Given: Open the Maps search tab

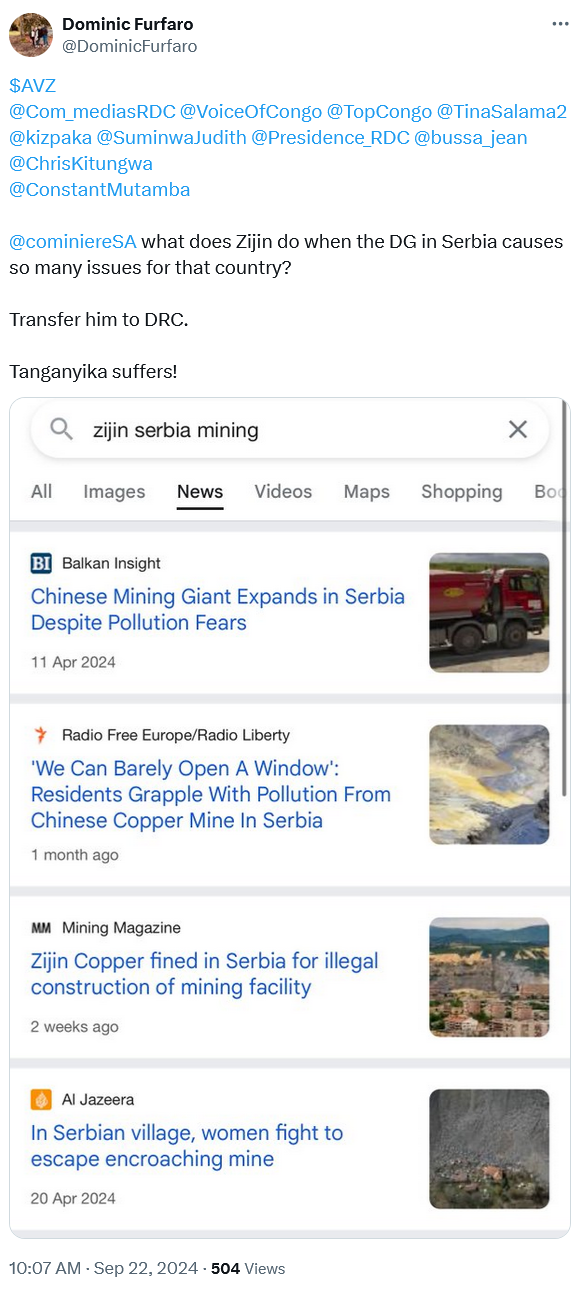Looking at the screenshot, I should click(367, 492).
